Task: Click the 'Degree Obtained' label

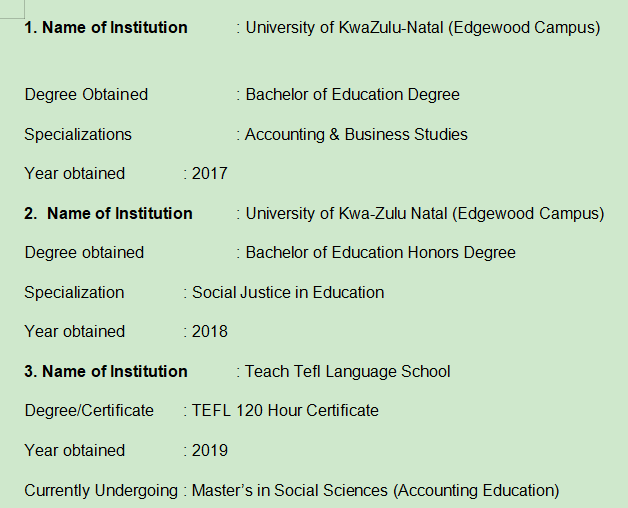Action: (86, 95)
